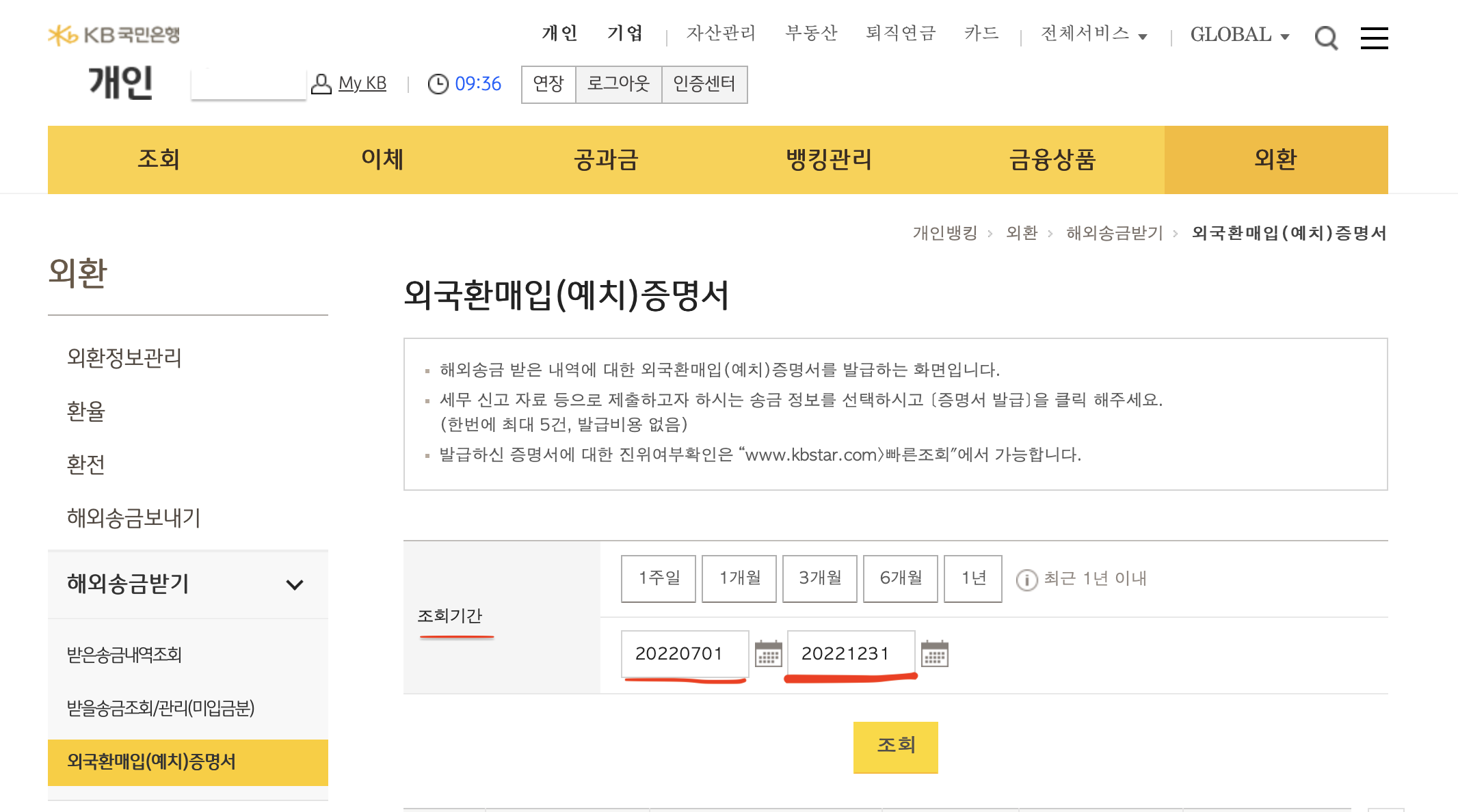Screen dimensions: 1458x812
Task: Collapse the 해외송금받기 sidebar section
Action: 295,584
